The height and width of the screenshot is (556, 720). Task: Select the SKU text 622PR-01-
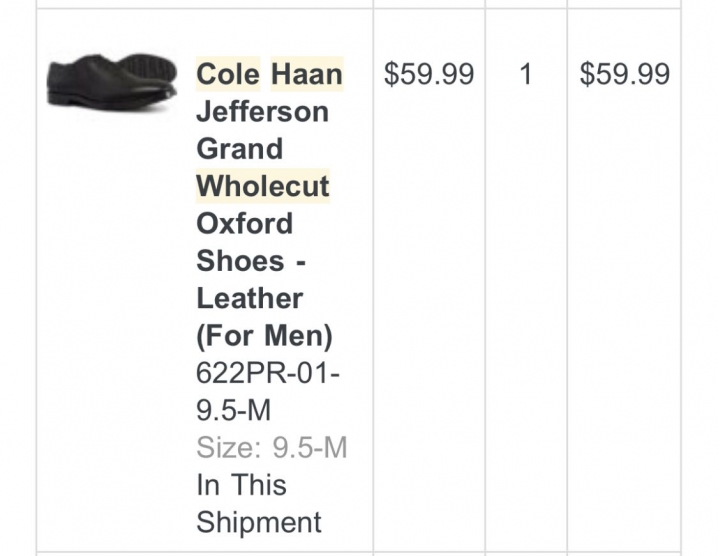pyautogui.click(x=268, y=372)
